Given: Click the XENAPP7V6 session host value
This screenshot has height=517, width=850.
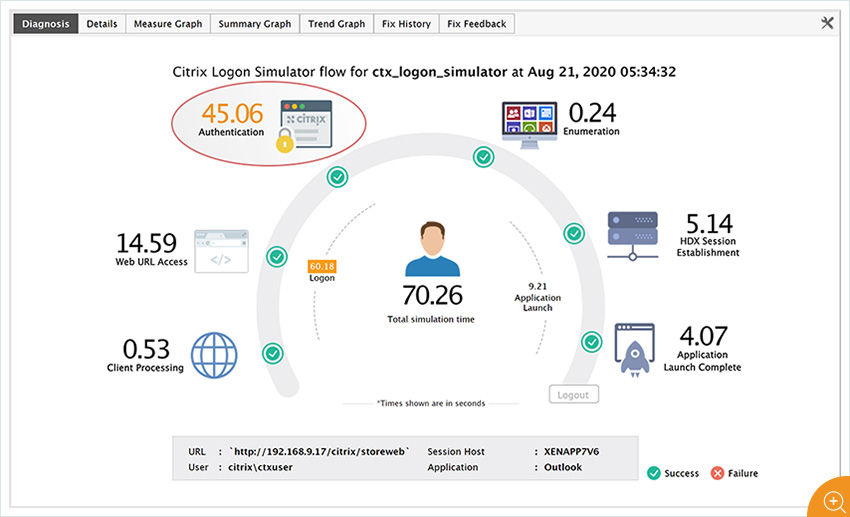Looking at the screenshot, I should click(571, 451).
